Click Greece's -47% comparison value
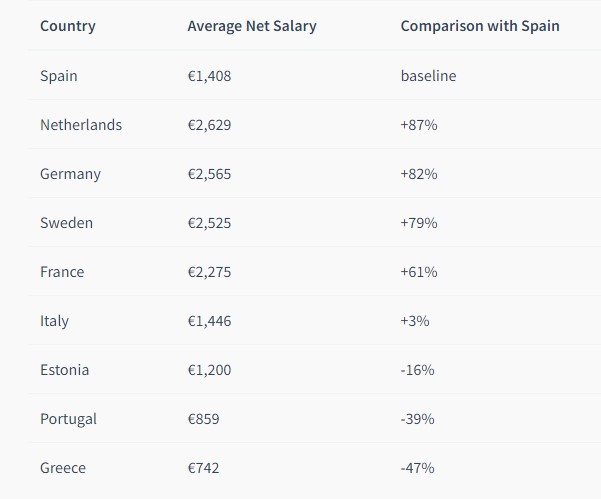 click(x=417, y=468)
